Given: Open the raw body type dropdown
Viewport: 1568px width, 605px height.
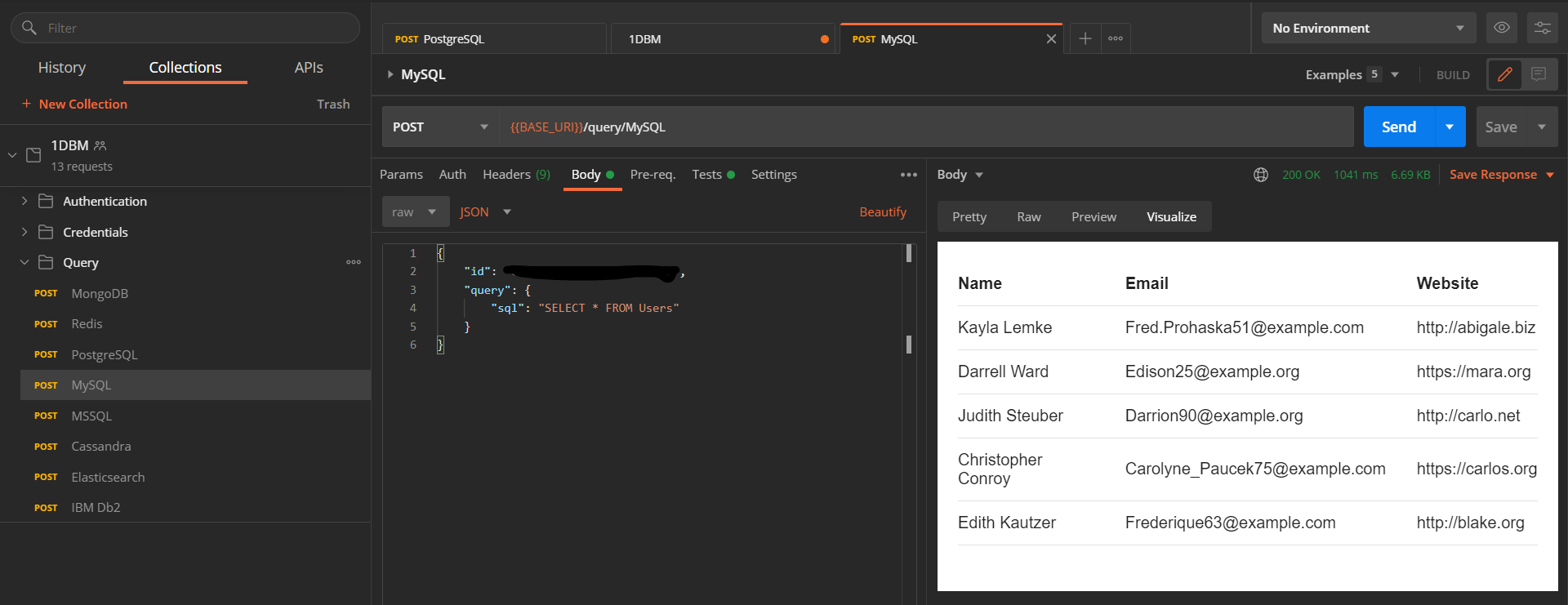Looking at the screenshot, I should coord(416,211).
